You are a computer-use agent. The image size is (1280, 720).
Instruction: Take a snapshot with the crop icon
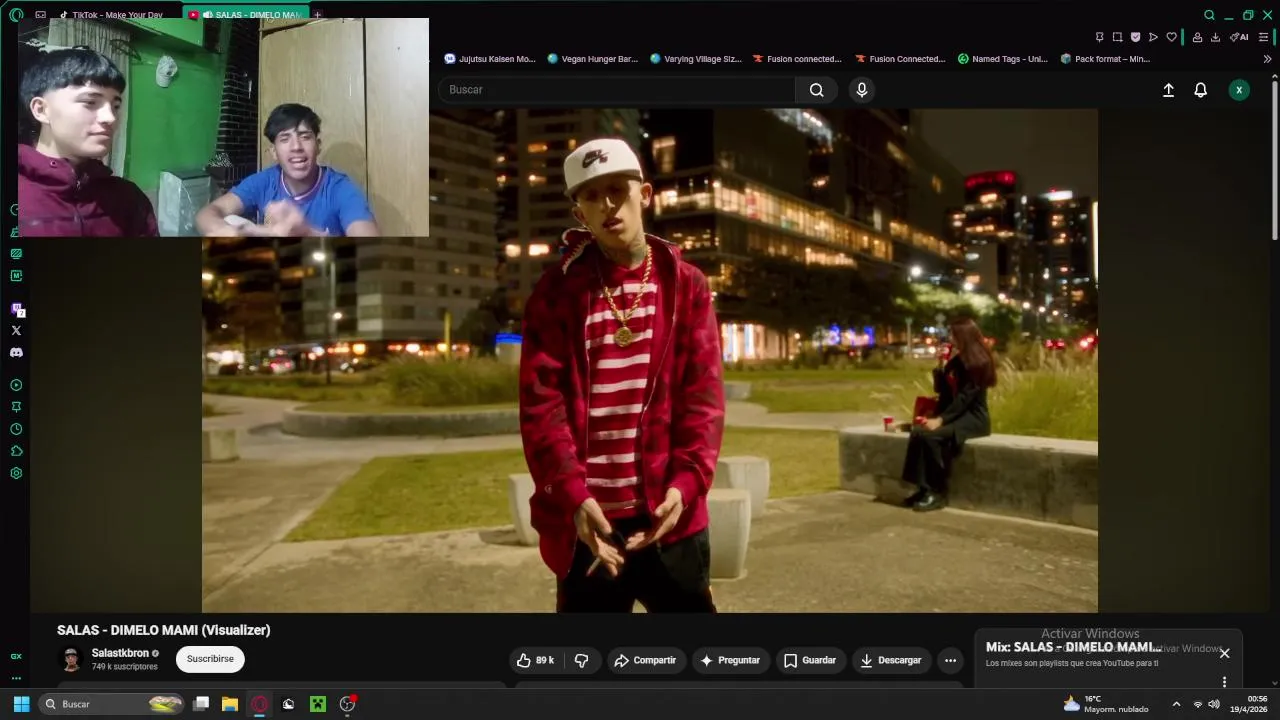pos(1117,37)
